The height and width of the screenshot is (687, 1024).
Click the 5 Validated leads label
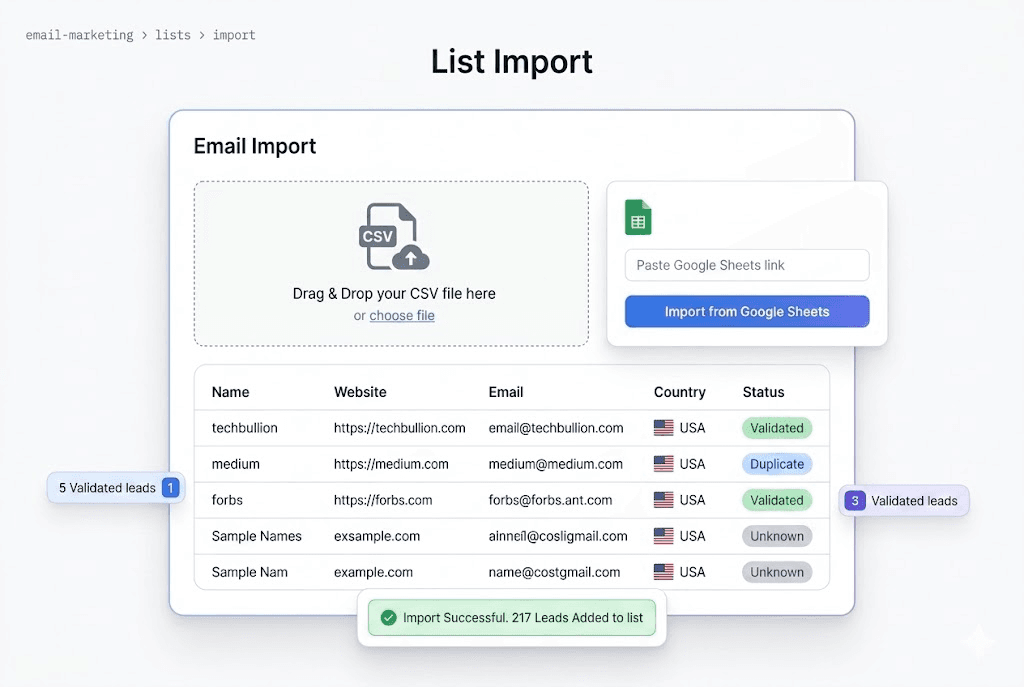click(x=107, y=488)
